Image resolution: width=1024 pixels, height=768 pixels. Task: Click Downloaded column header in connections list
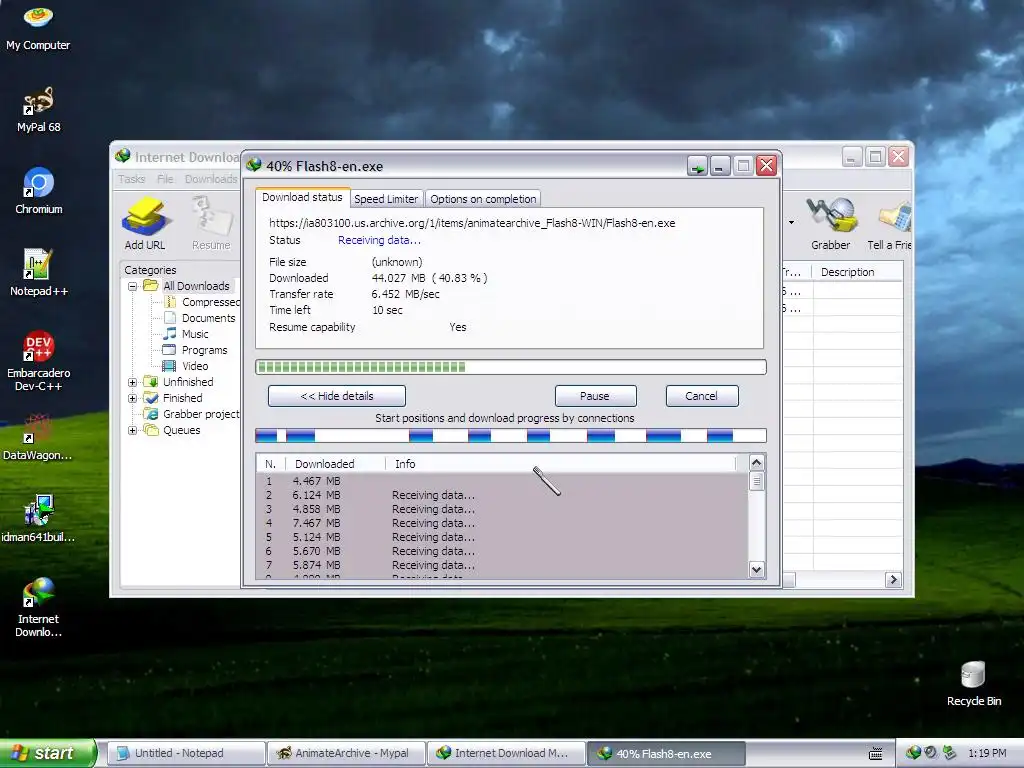pos(336,464)
